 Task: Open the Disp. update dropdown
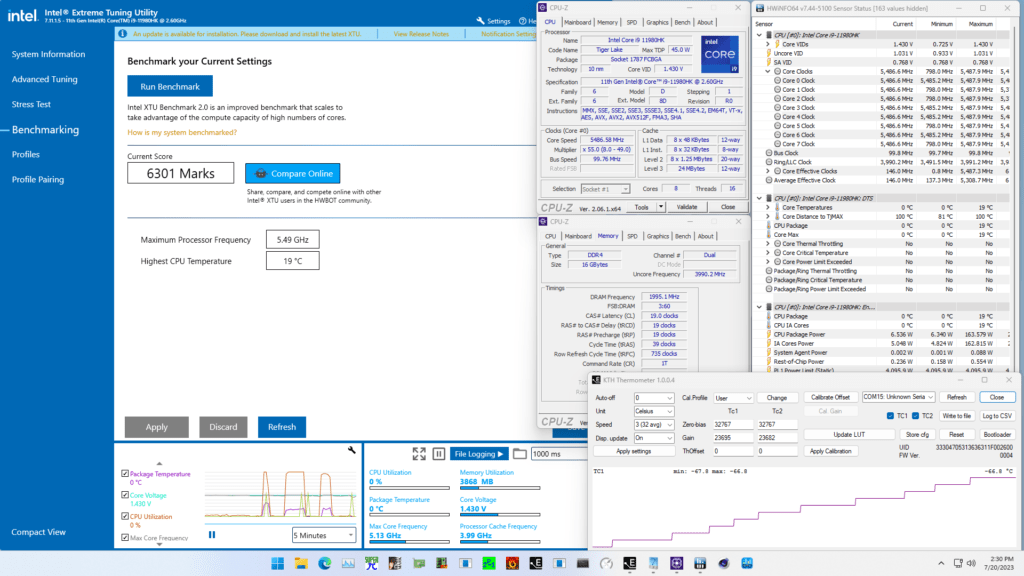click(x=653, y=438)
